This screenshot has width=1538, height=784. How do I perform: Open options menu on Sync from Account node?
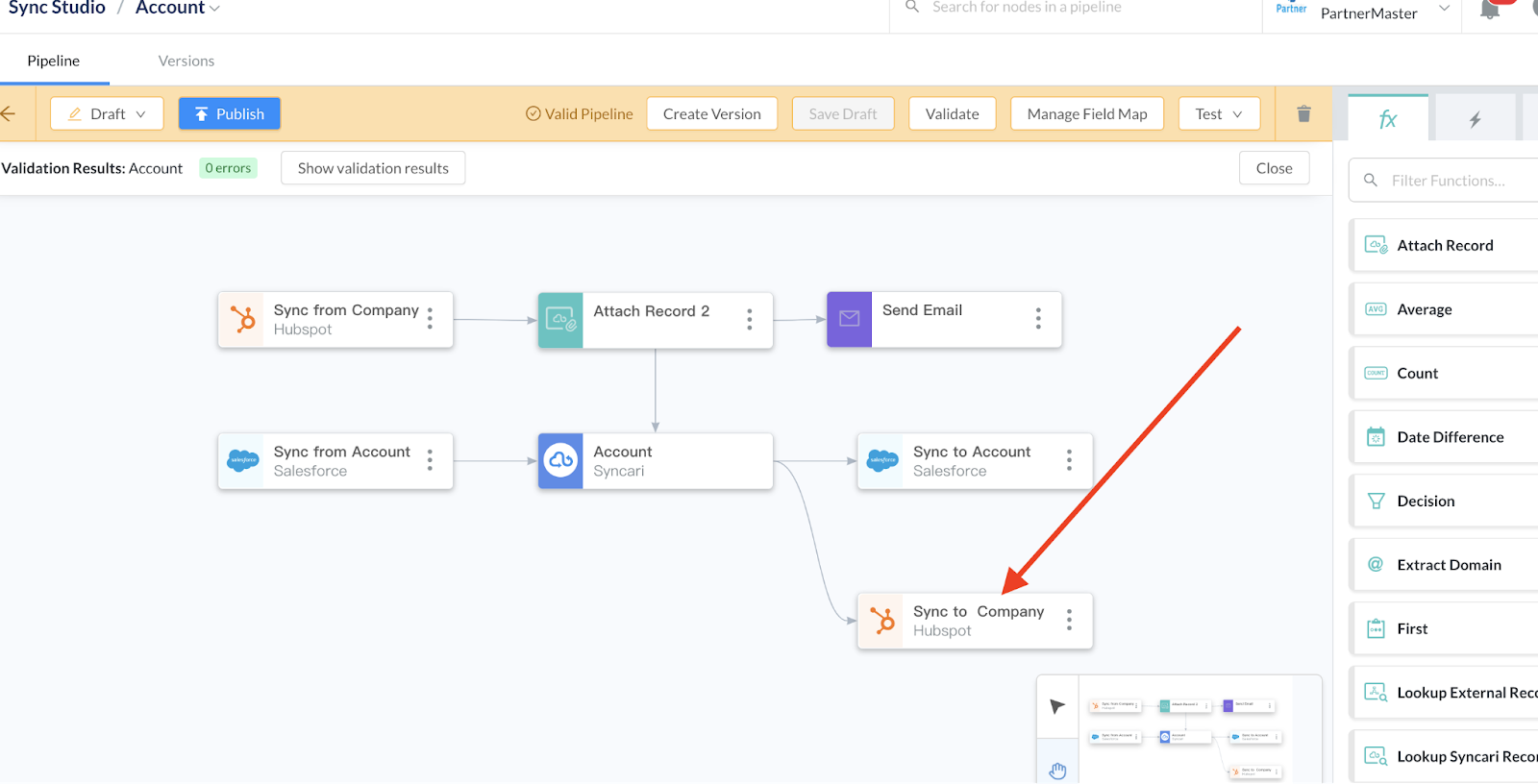pos(430,460)
